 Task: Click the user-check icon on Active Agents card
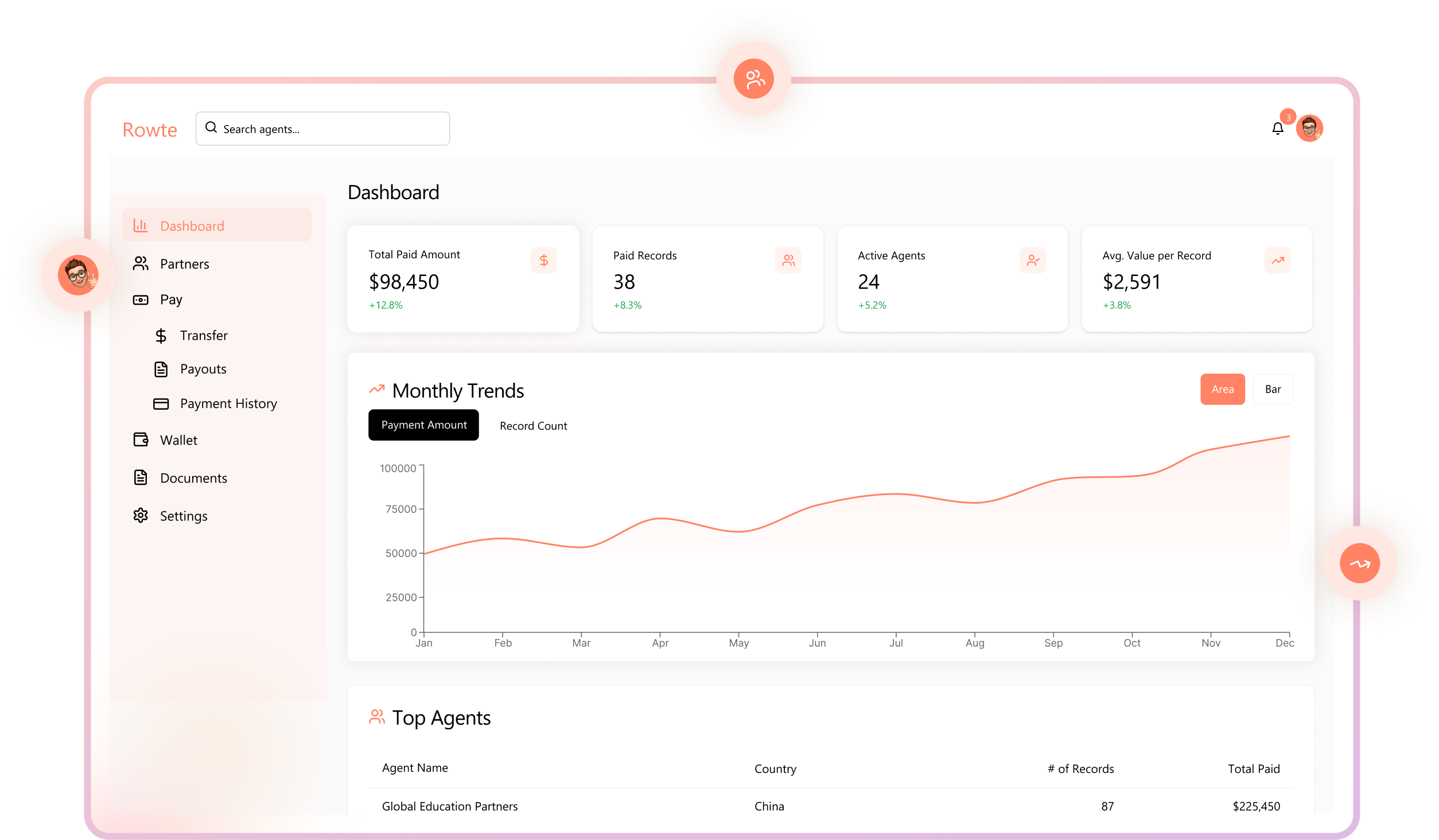(1033, 260)
